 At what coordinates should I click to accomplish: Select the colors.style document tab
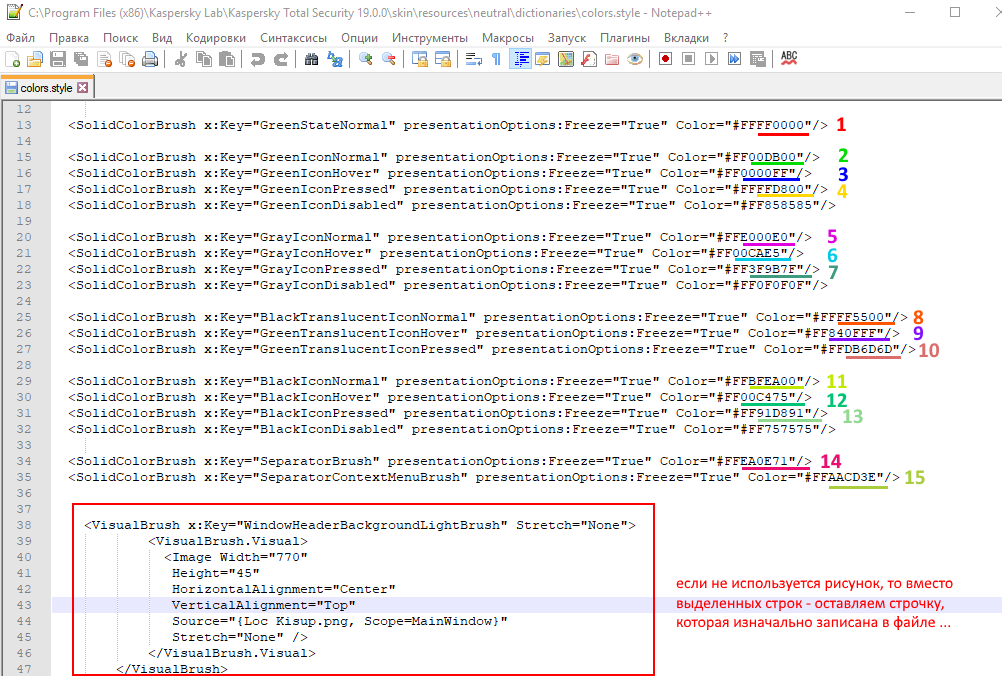47,88
